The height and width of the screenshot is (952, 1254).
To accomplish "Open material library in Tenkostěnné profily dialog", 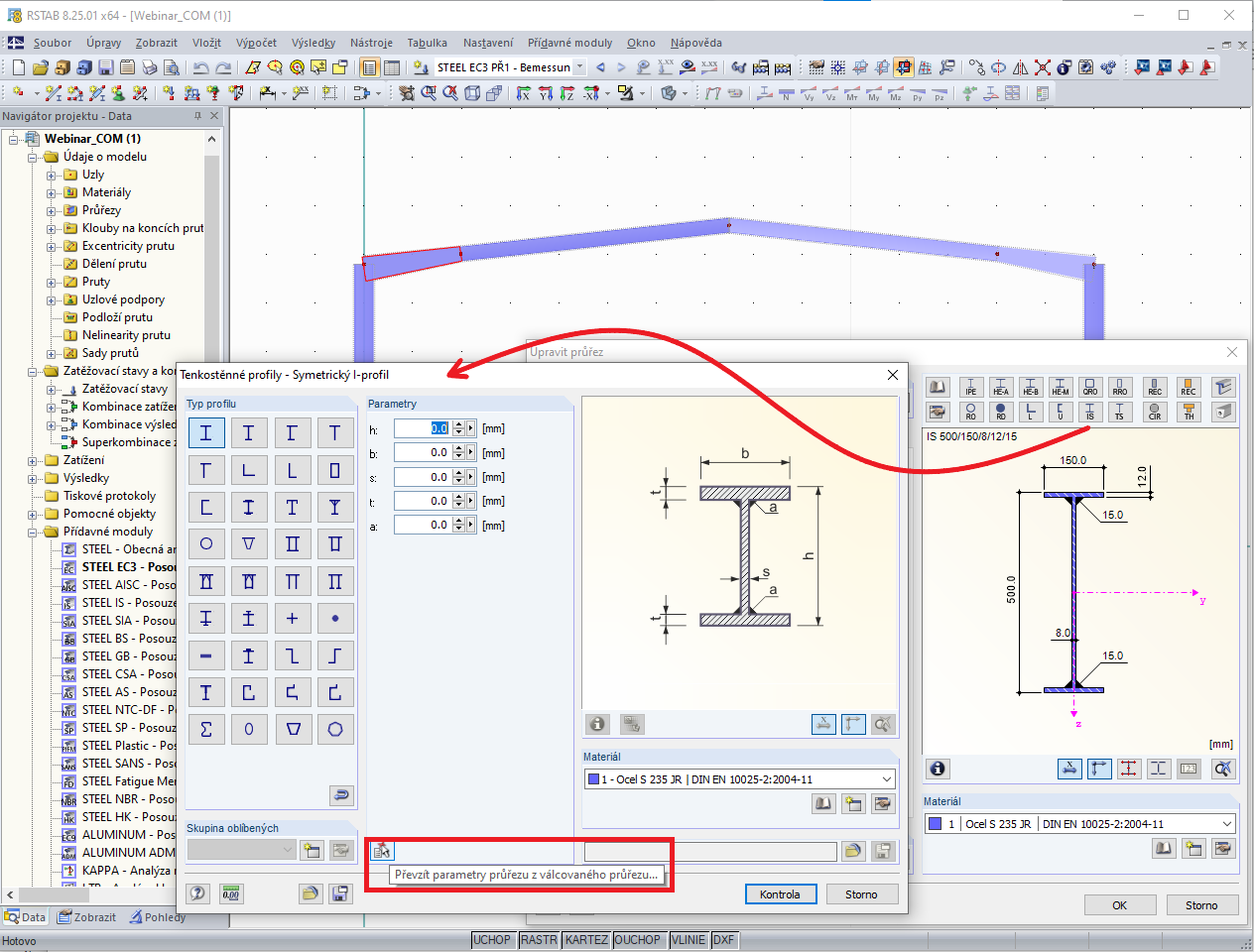I will (x=823, y=803).
